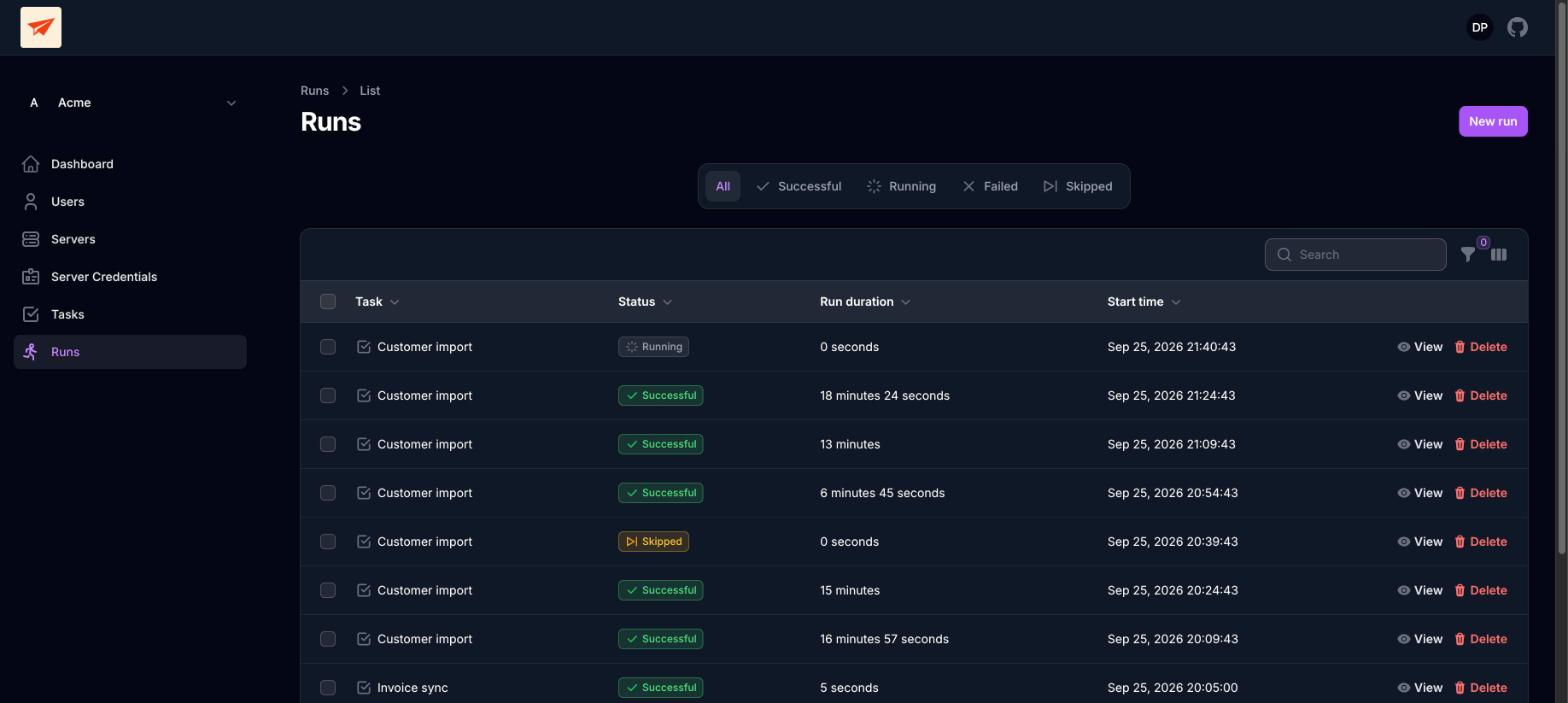The image size is (1568, 703).
Task: Check the Invoice sync row checkbox
Action: point(328,688)
